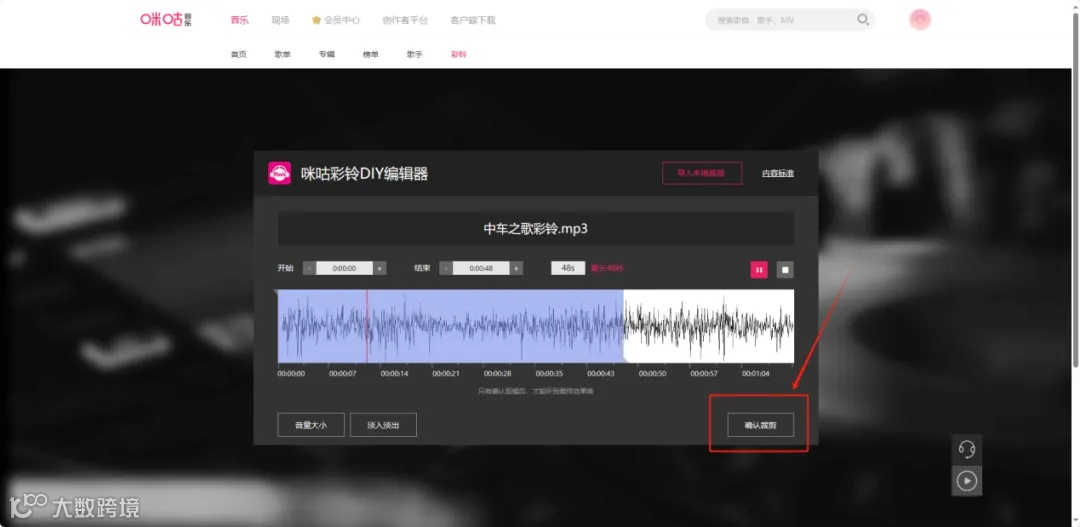The height and width of the screenshot is (527, 1080).
Task: Increase the 结束 end time with plus
Action: [517, 268]
